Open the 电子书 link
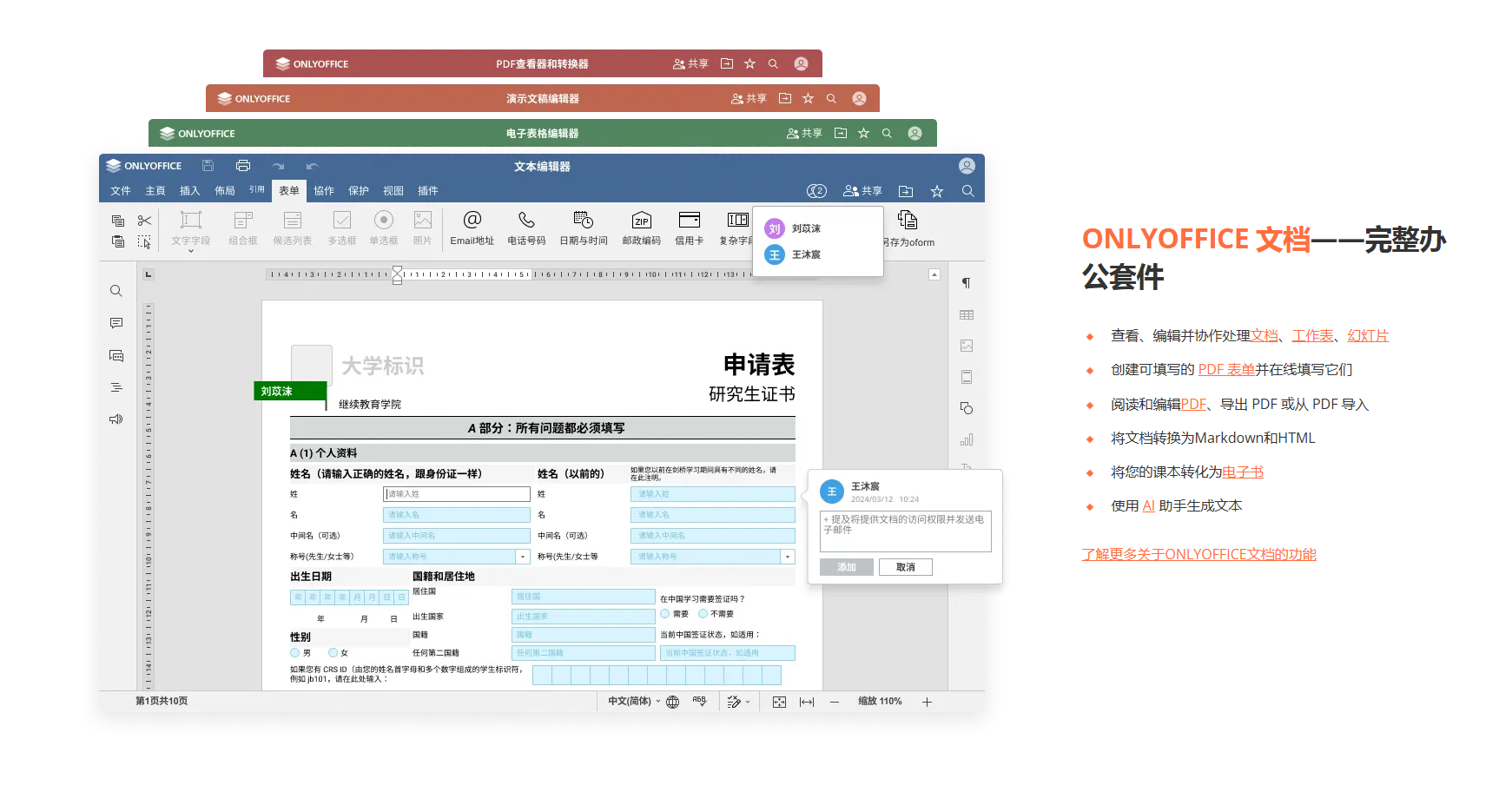Image resolution: width=1512 pixels, height=792 pixels. click(x=1243, y=472)
